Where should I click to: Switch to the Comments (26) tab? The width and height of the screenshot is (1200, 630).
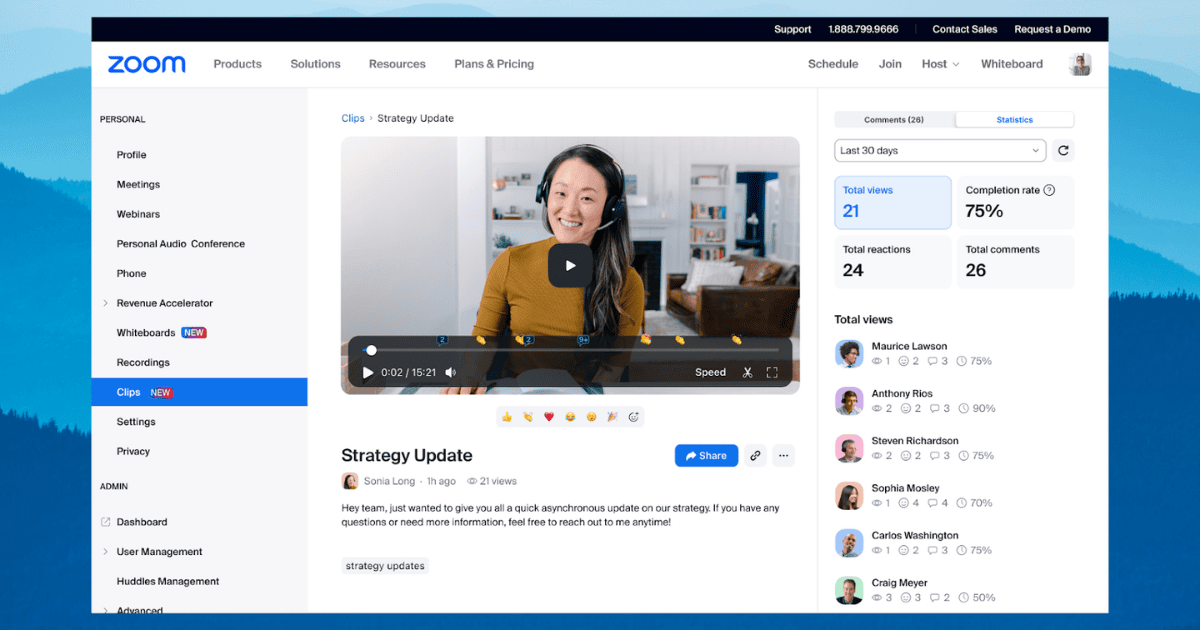894,120
